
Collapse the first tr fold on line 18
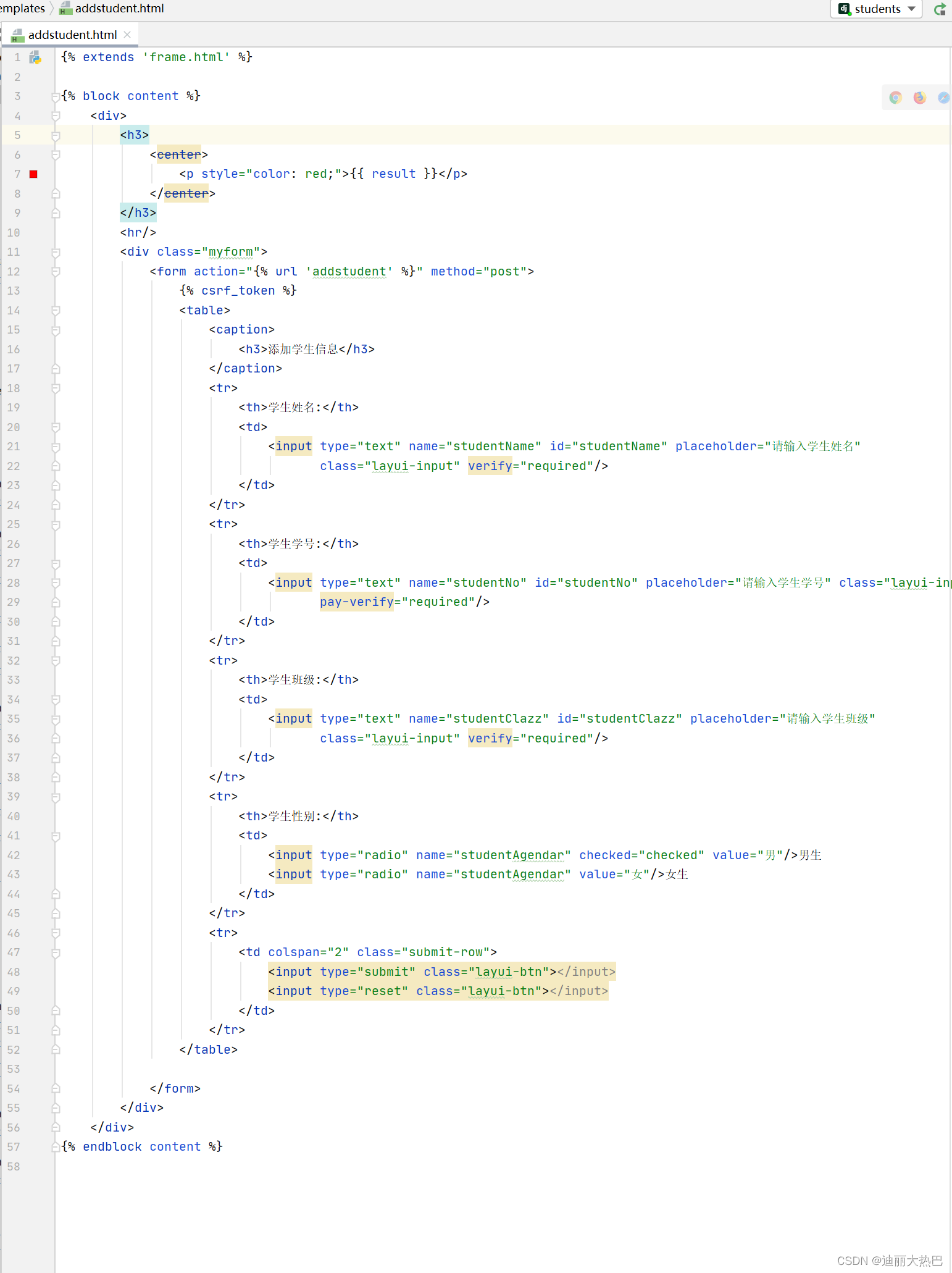[56, 389]
